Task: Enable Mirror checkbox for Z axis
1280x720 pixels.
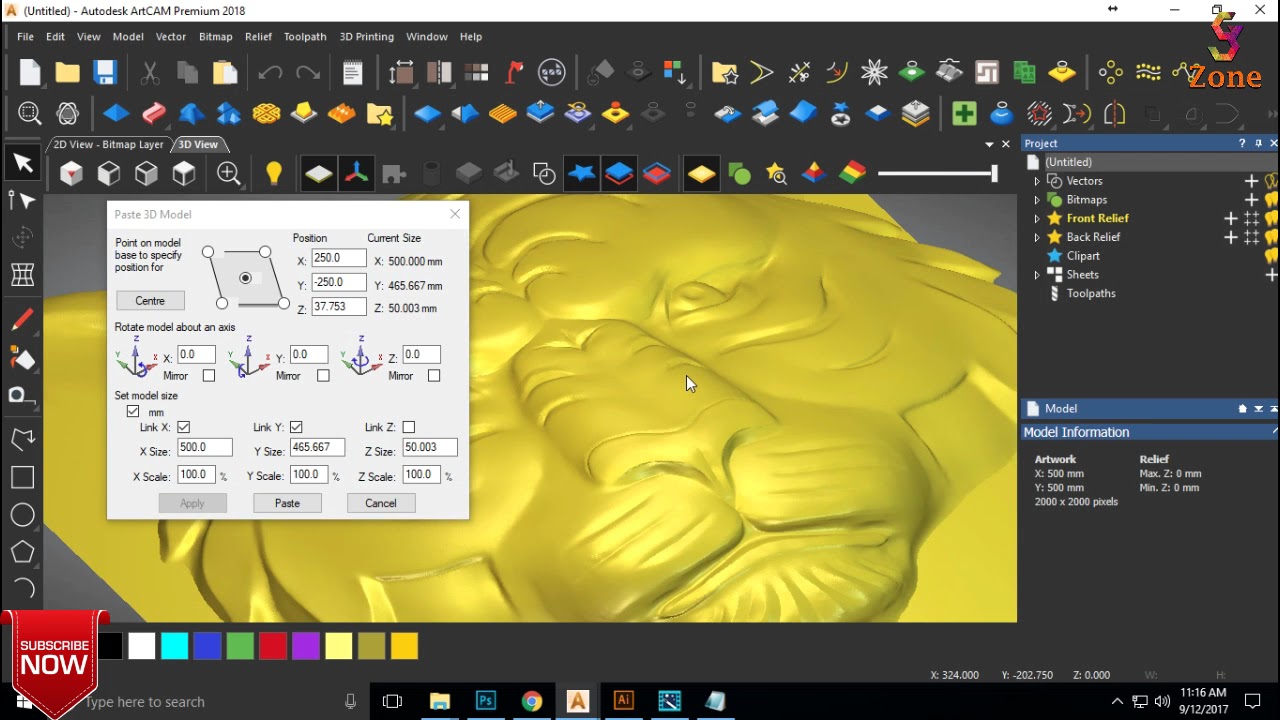Action: pos(434,376)
